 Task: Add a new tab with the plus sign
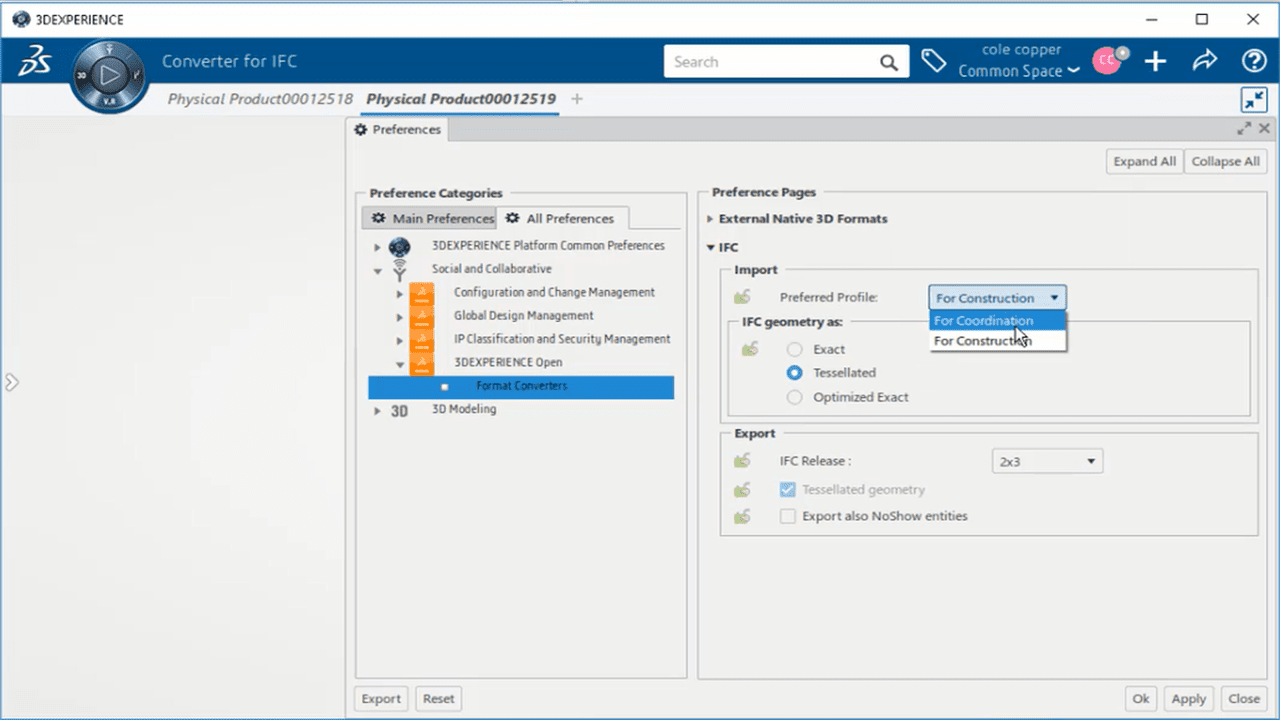pos(577,99)
